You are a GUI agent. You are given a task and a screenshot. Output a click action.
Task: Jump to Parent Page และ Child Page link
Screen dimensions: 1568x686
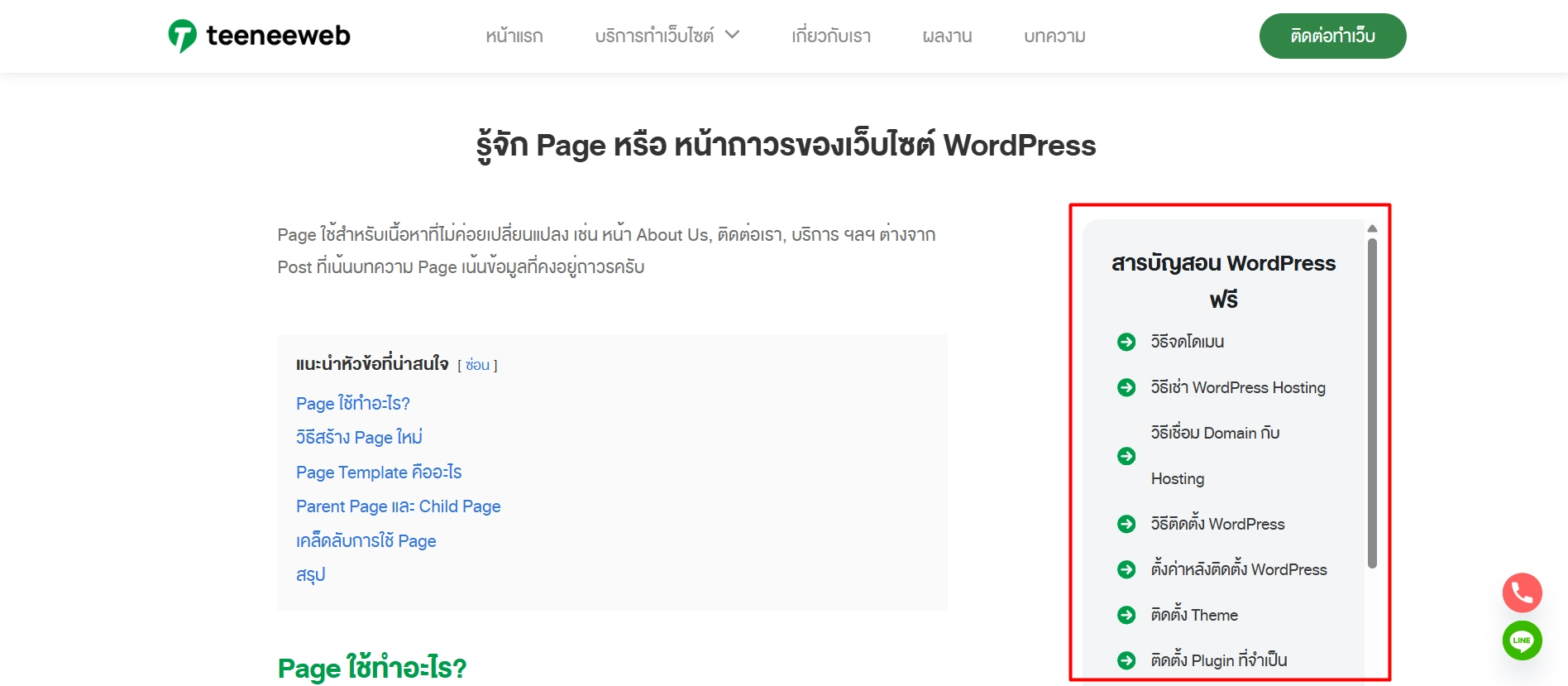[x=399, y=506]
